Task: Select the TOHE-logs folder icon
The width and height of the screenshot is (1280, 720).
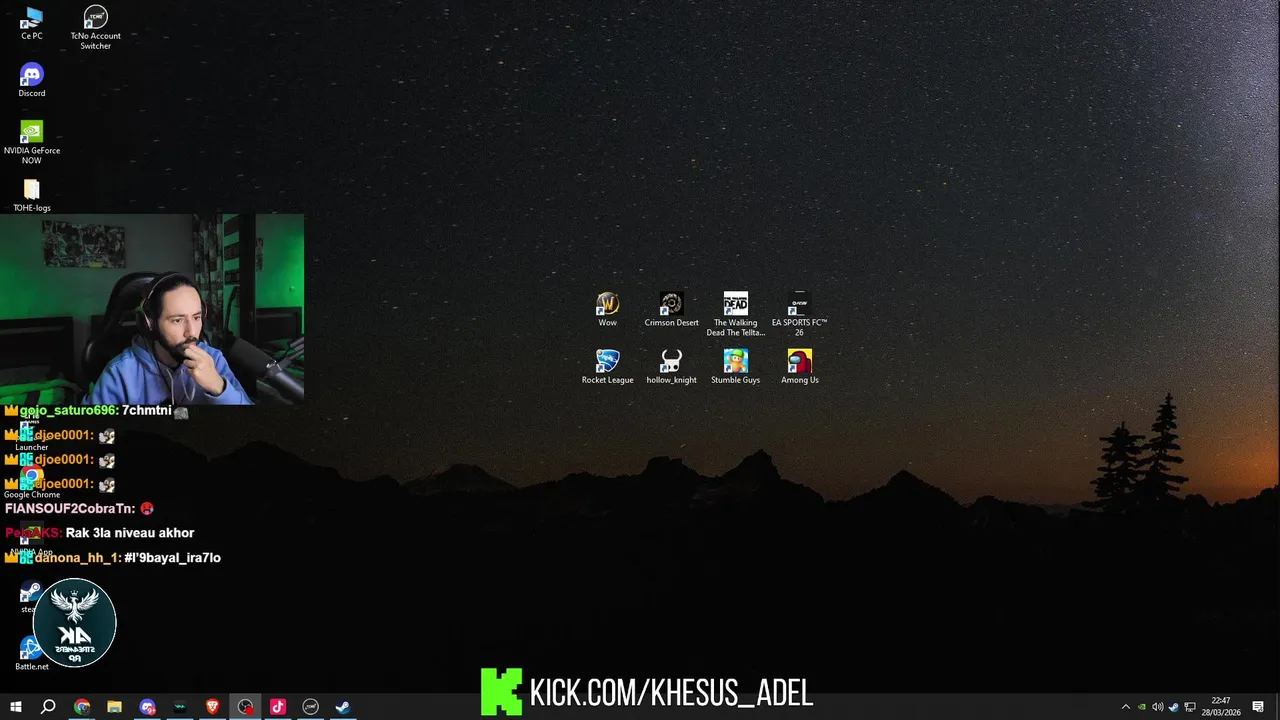Action: pos(32,195)
